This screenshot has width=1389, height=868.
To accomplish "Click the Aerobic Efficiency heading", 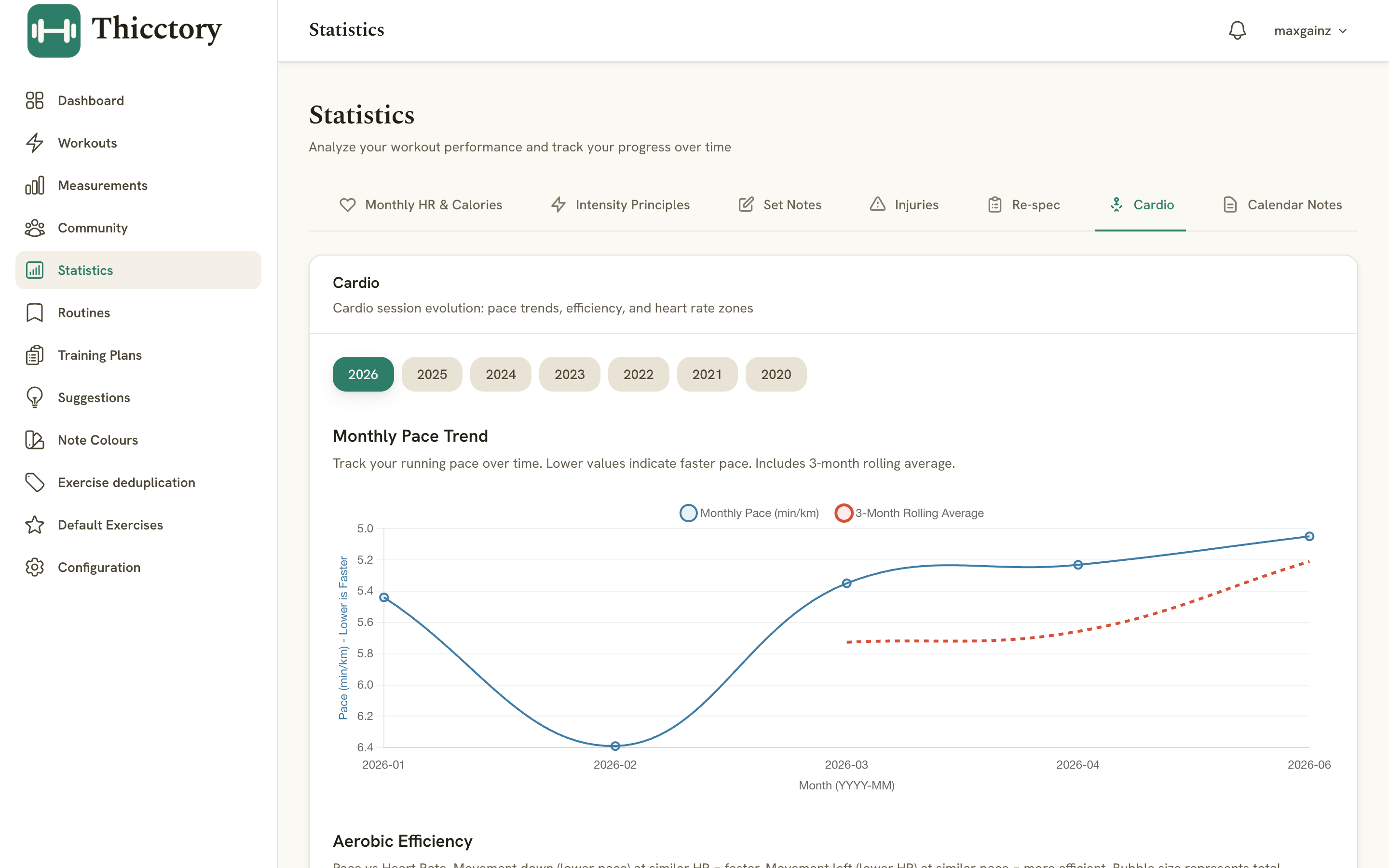I will tap(402, 841).
